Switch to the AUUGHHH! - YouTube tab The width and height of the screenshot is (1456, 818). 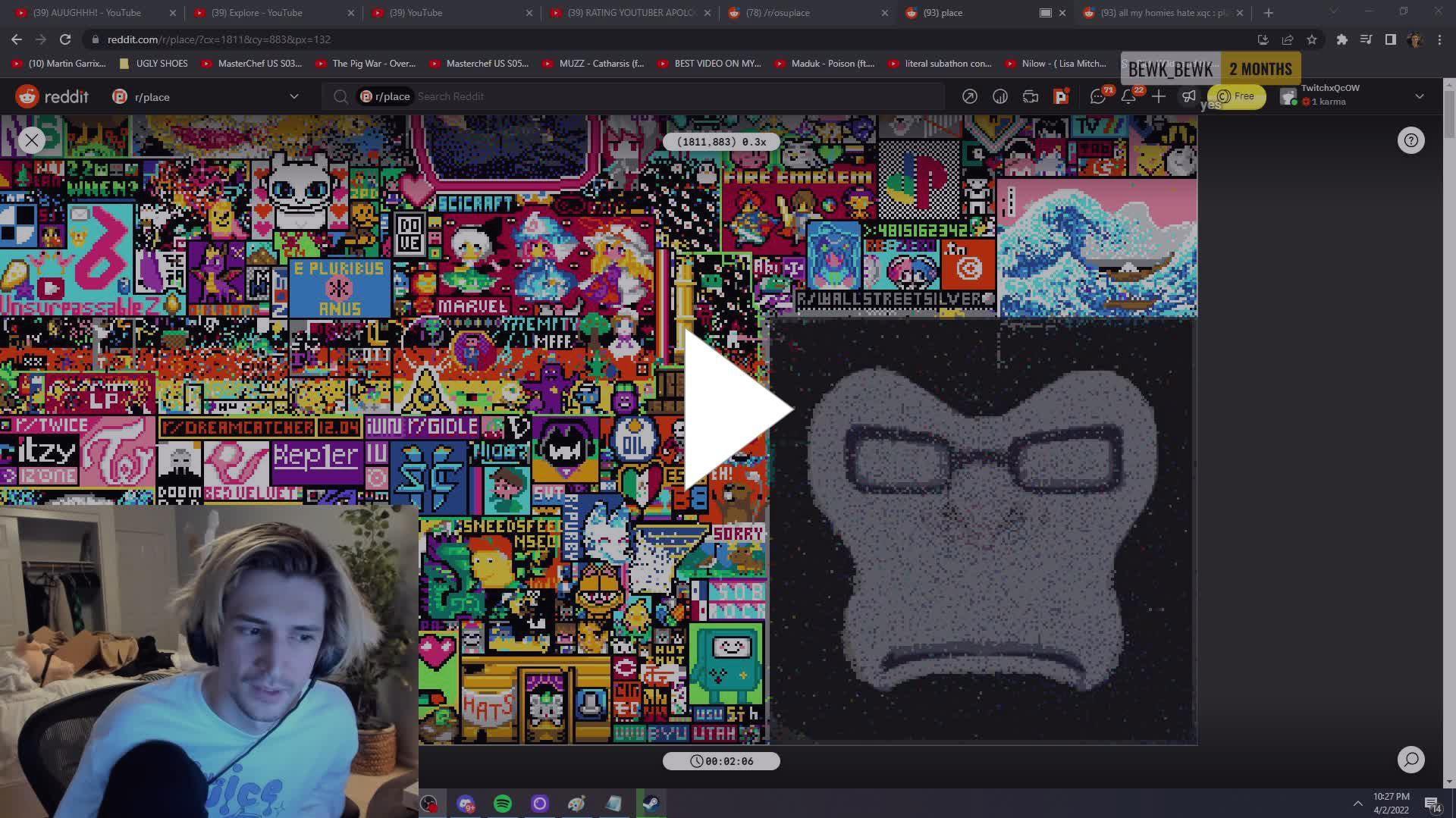pyautogui.click(x=95, y=12)
